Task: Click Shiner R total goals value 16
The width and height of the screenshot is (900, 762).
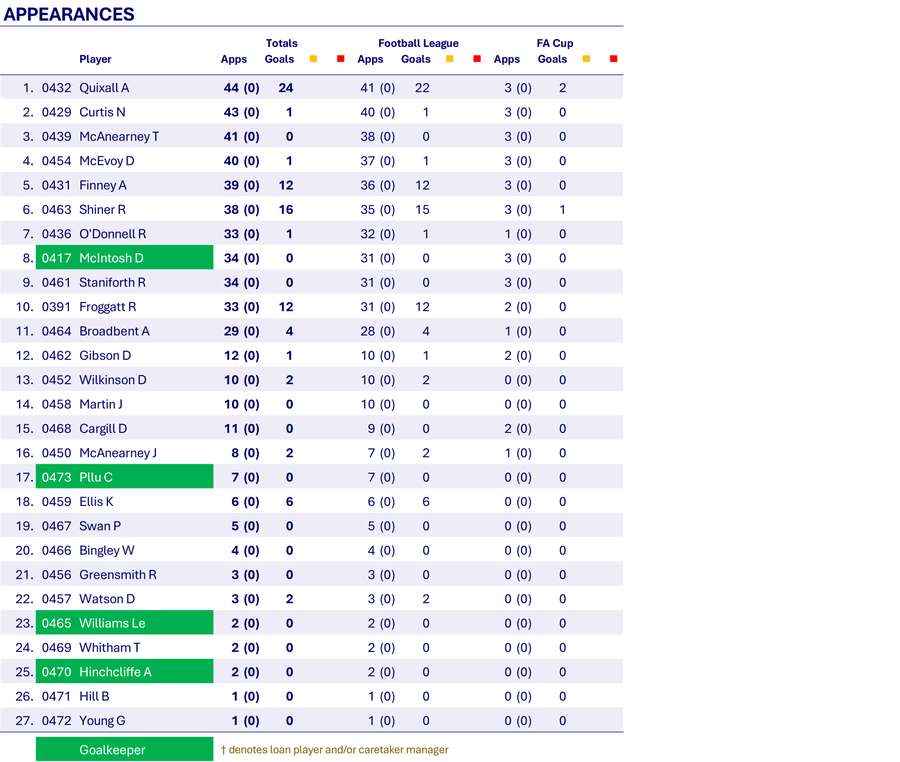Action: [x=286, y=209]
